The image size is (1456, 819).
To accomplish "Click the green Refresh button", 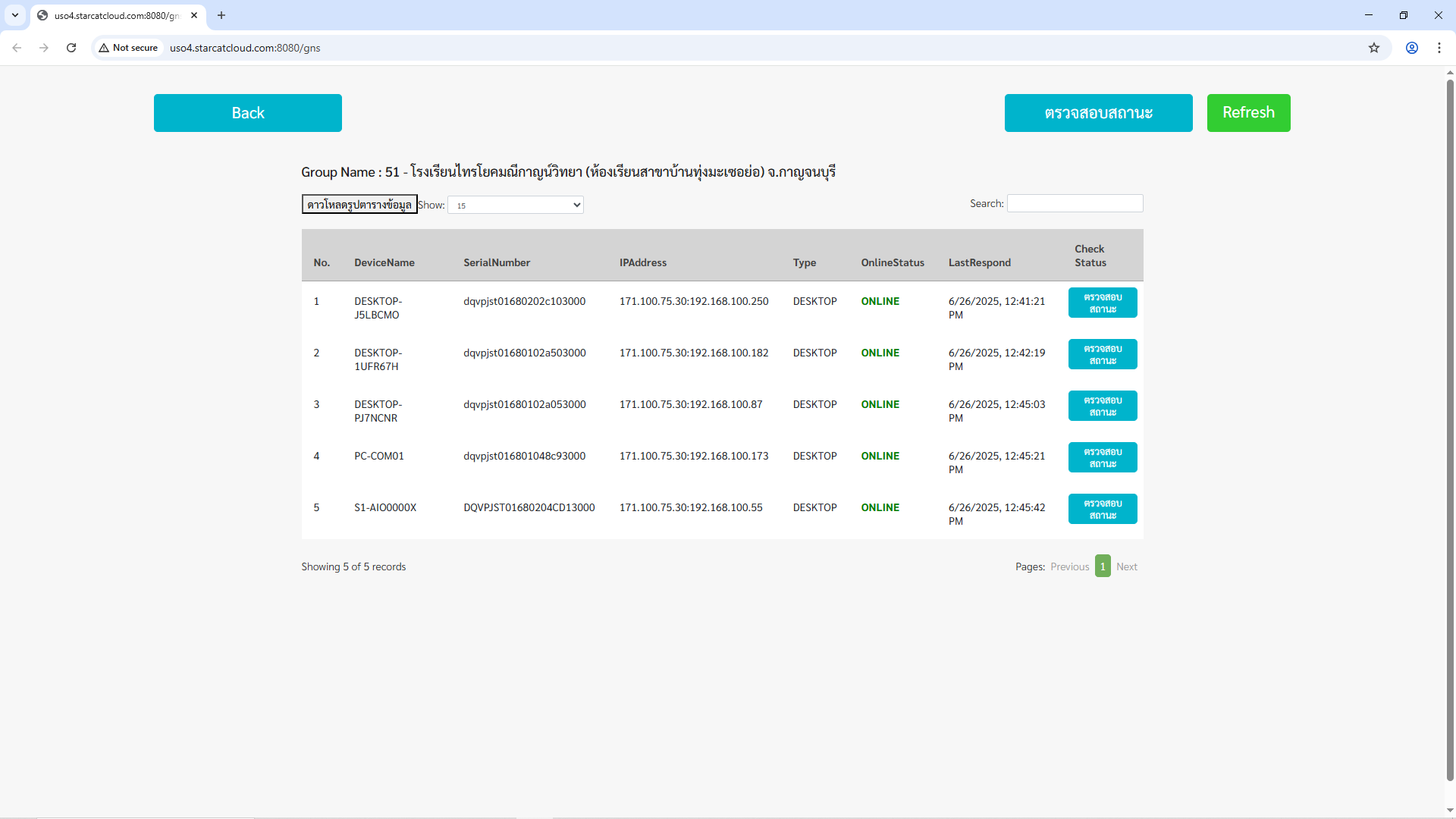I will click(1249, 113).
